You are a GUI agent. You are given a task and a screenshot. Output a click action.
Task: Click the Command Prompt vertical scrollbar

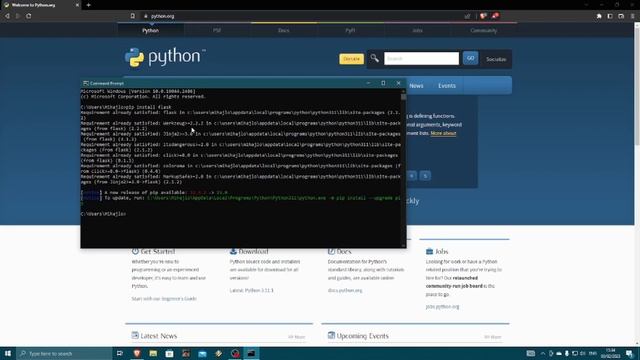(403, 168)
